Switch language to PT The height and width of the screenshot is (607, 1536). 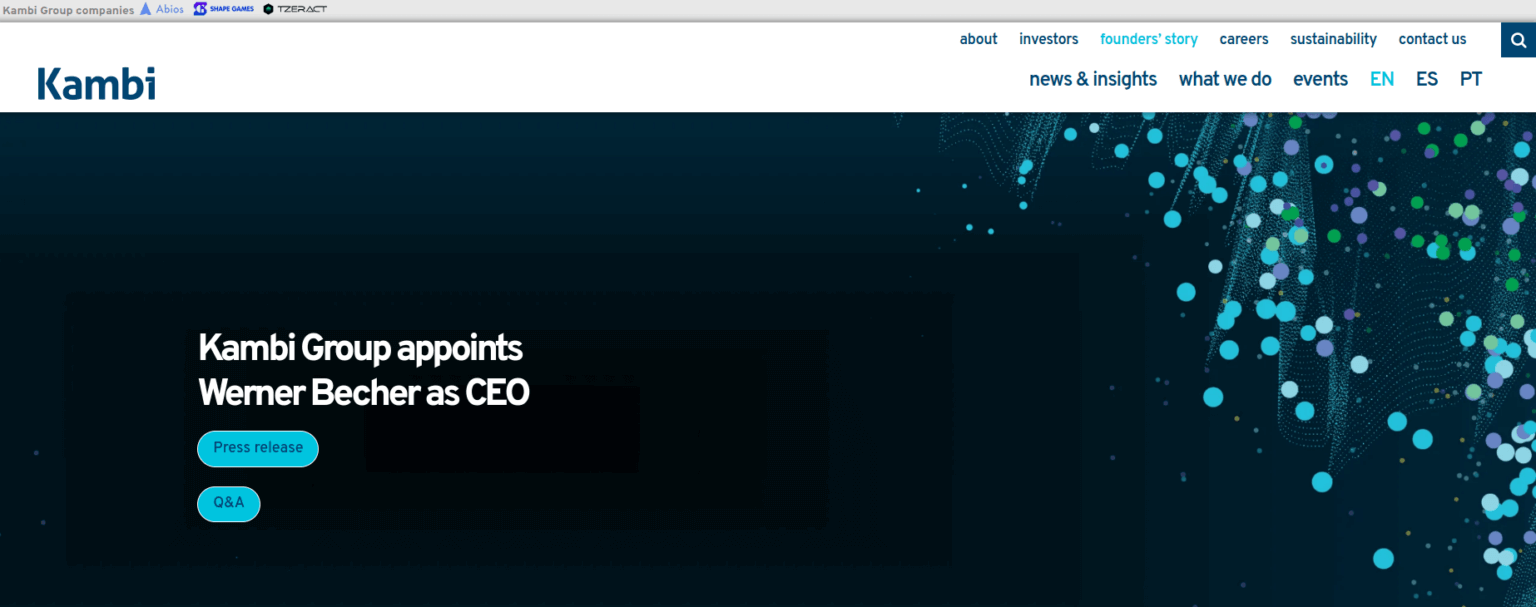1470,79
